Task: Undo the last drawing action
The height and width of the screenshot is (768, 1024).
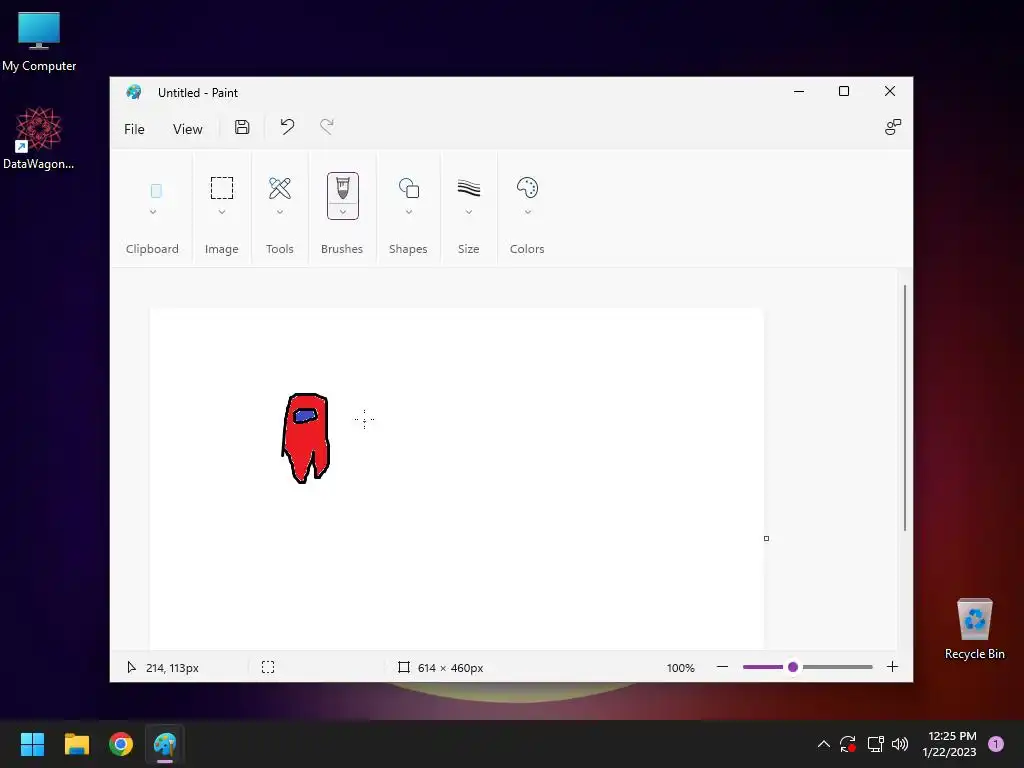Action: (x=287, y=127)
